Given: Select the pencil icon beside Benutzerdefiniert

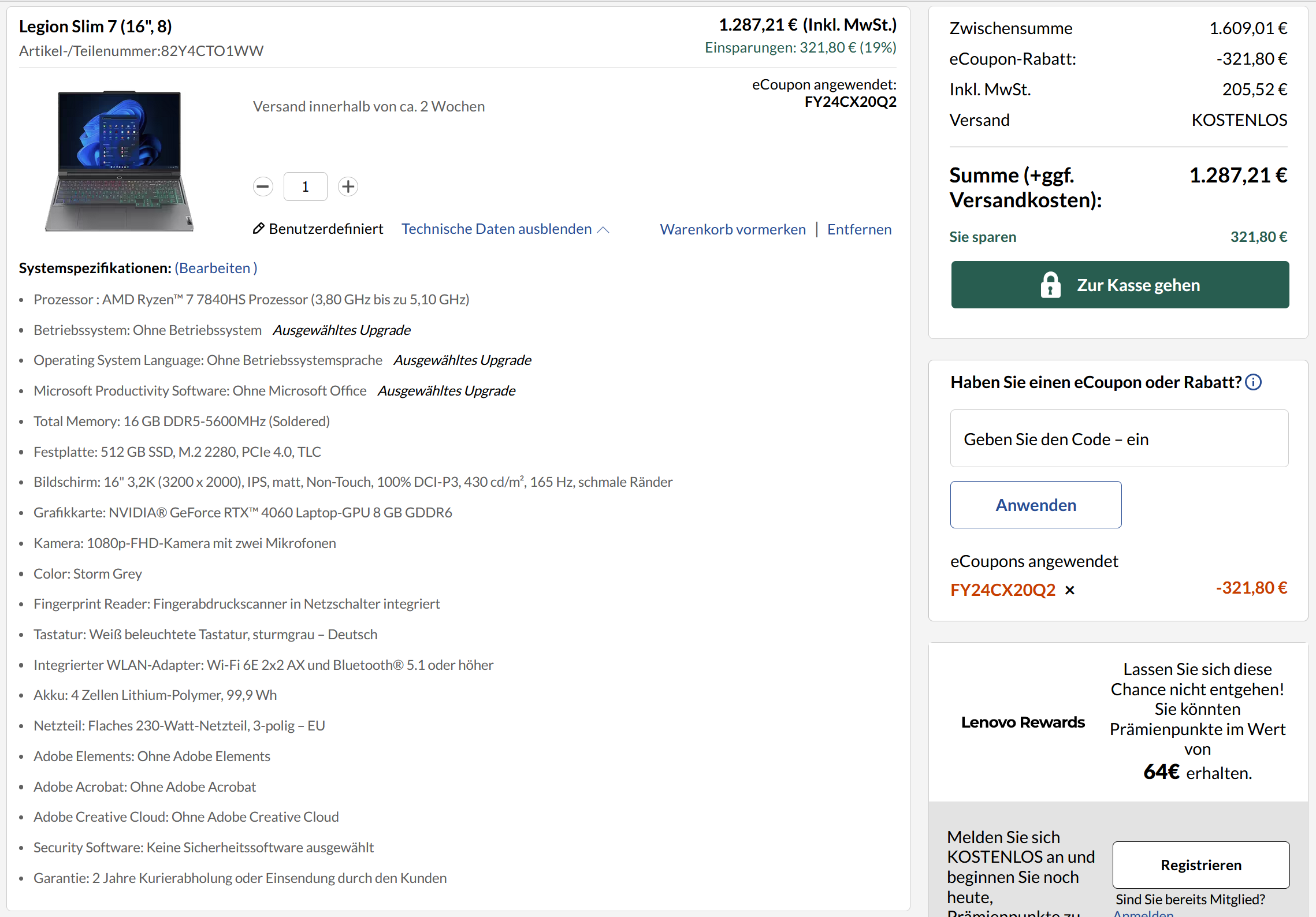Looking at the screenshot, I should coord(258,229).
